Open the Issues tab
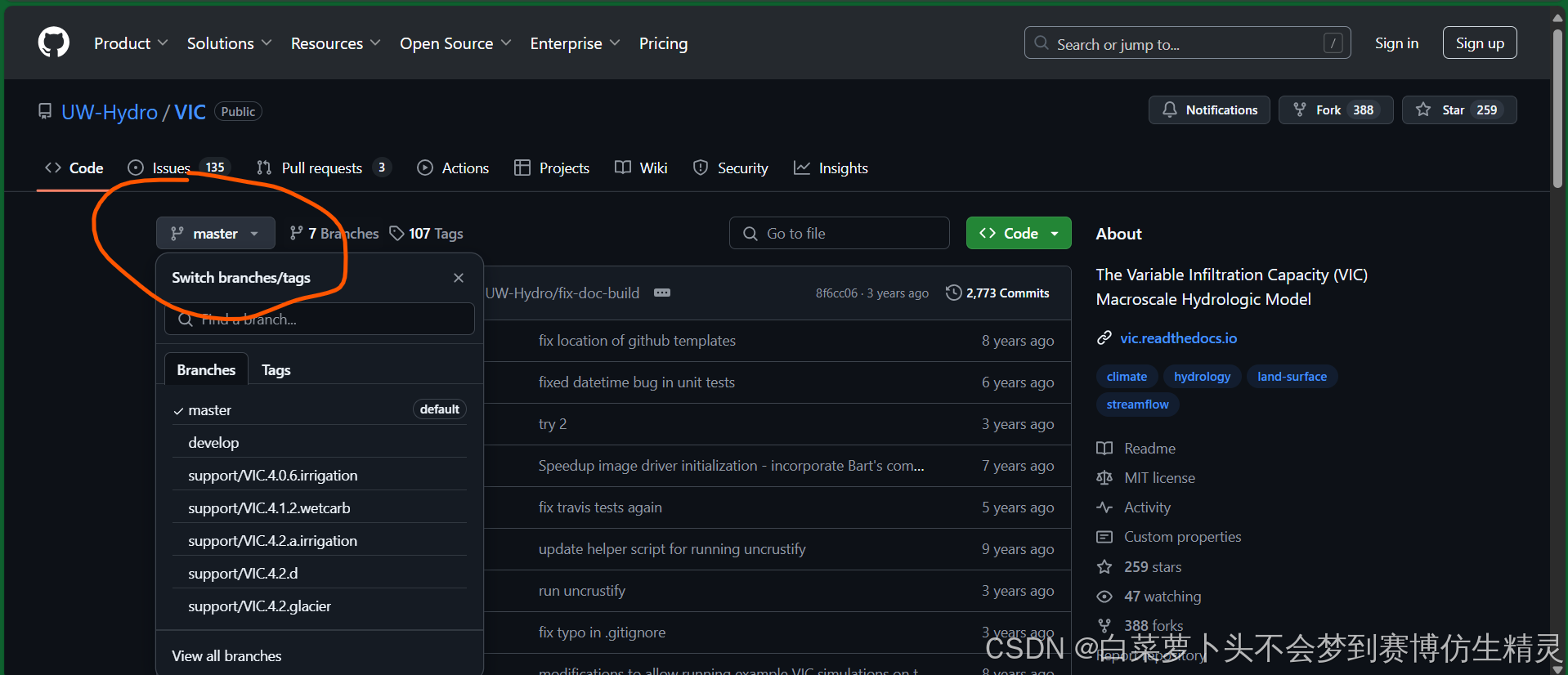Image resolution: width=1568 pixels, height=675 pixels. pyautogui.click(x=179, y=168)
